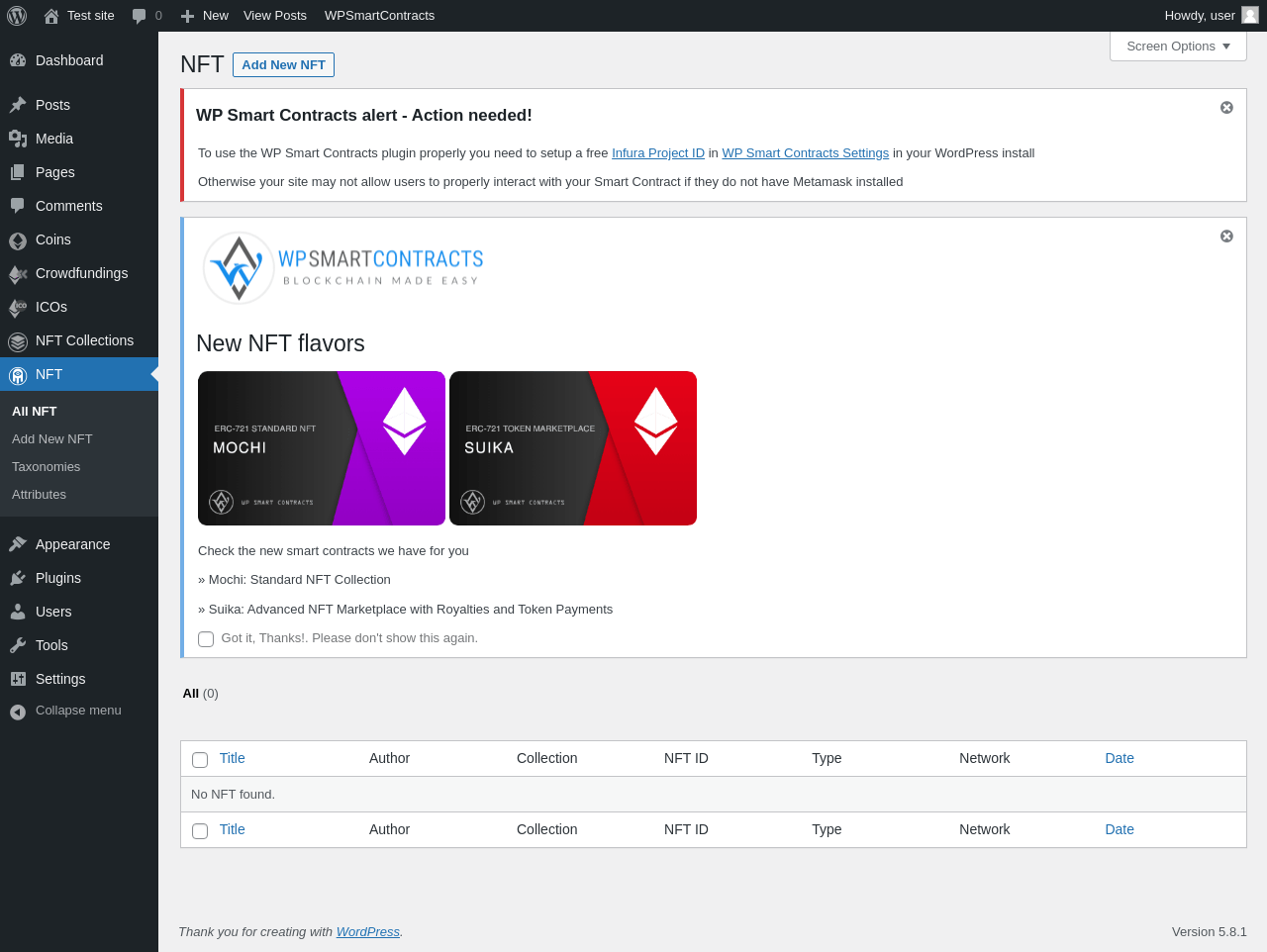Open the Dashboard menu item
Screen dimensions: 1267x952
(x=79, y=60)
